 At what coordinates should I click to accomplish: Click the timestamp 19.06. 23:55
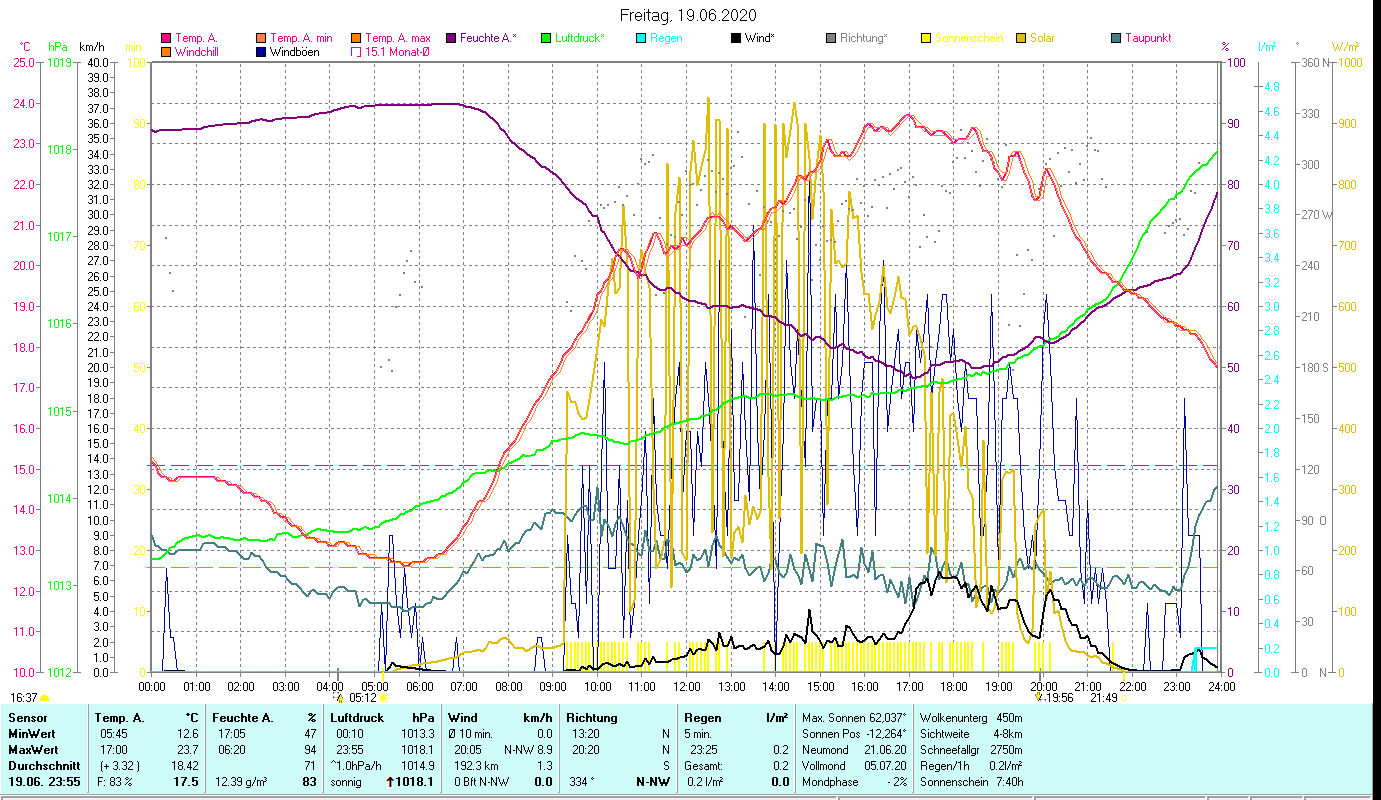click(44, 782)
